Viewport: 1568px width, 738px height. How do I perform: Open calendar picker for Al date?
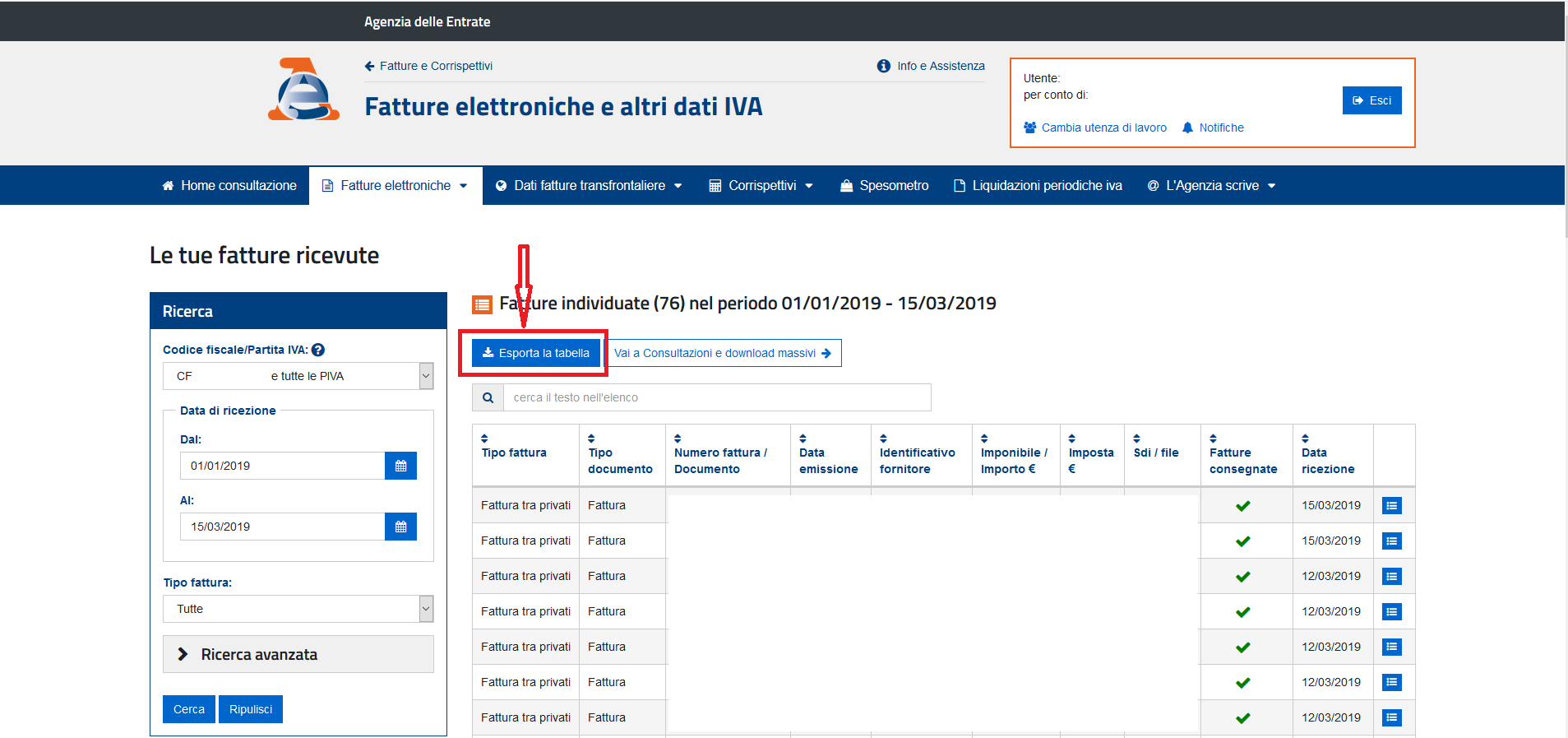(400, 527)
